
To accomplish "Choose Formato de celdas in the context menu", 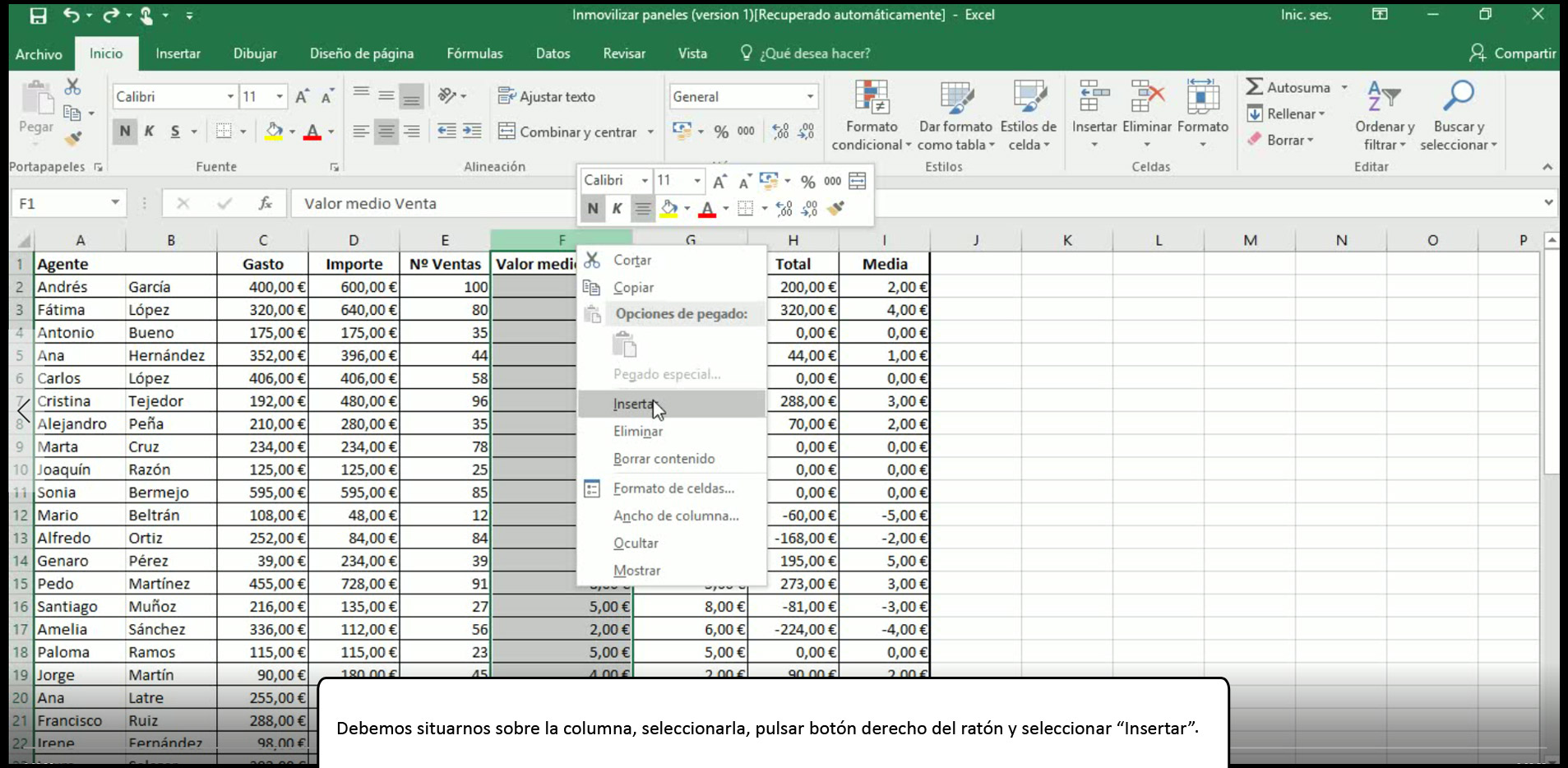I will (x=672, y=488).
